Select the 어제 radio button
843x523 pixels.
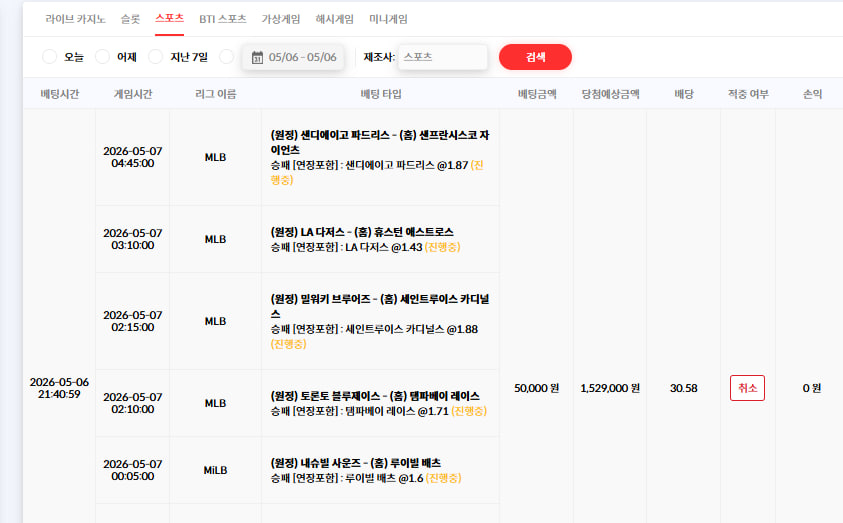click(x=102, y=56)
